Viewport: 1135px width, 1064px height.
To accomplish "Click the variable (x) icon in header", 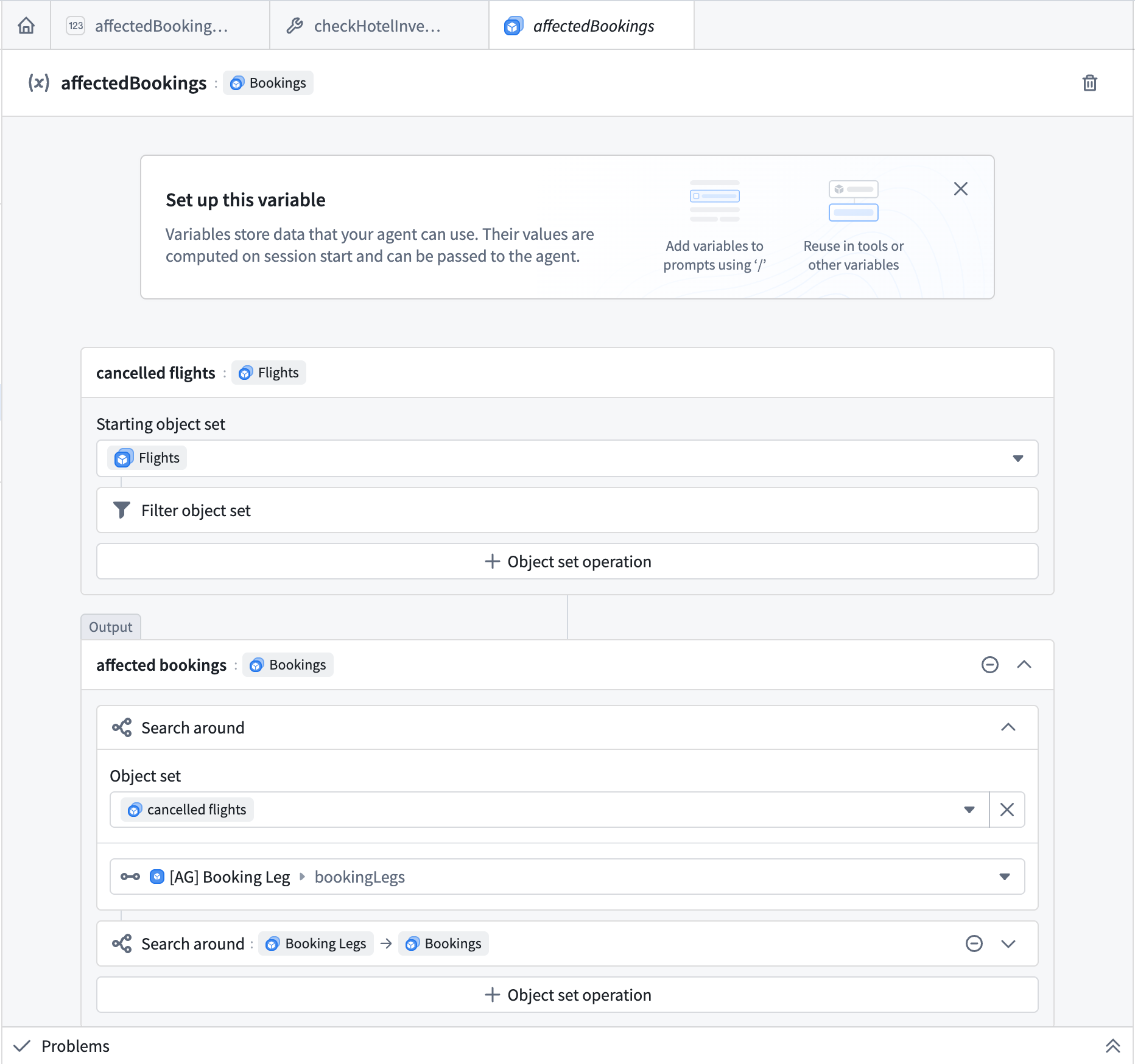I will [x=39, y=83].
